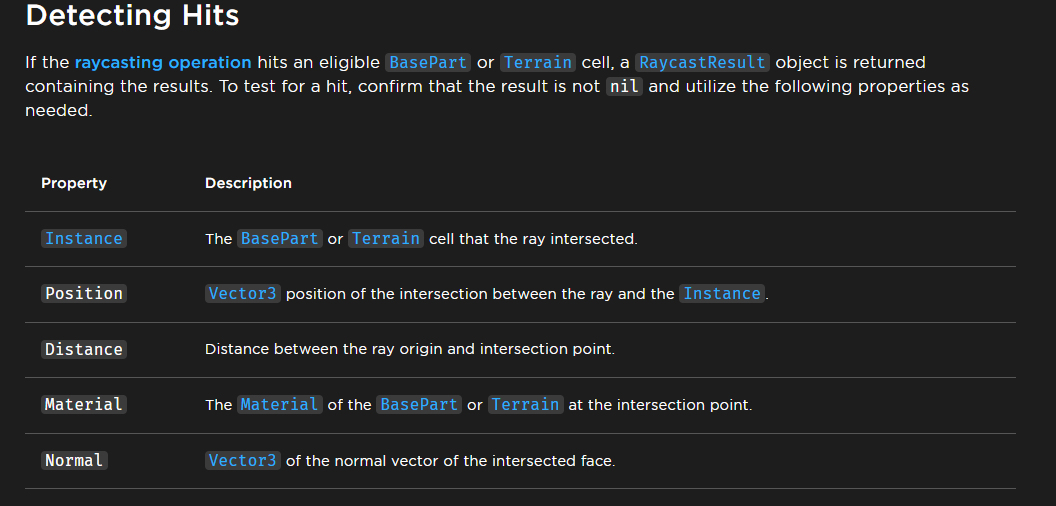
Task: Click the "Detecting Hits" section heading
Action: coord(132,16)
